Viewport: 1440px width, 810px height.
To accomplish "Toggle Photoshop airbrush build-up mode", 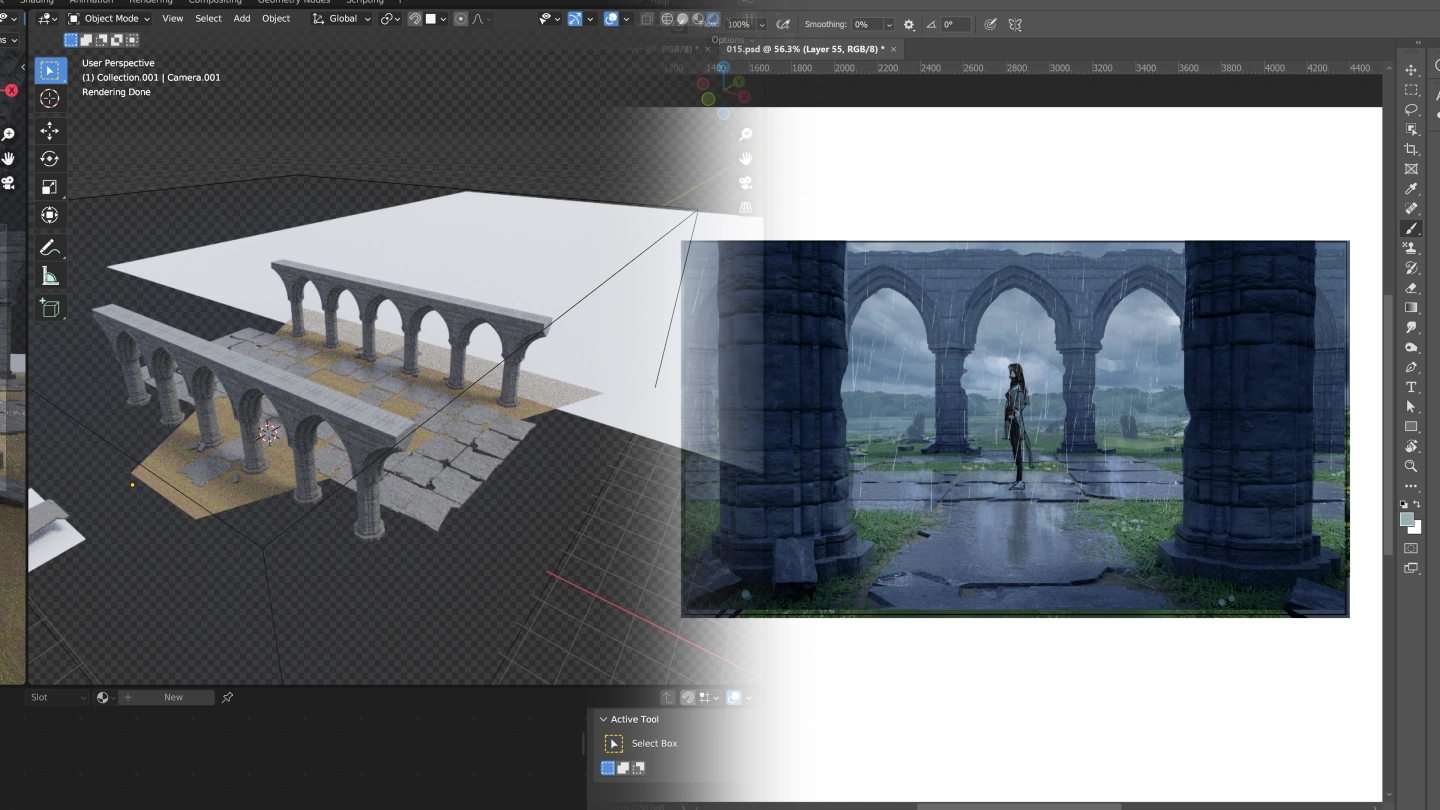I will point(783,24).
